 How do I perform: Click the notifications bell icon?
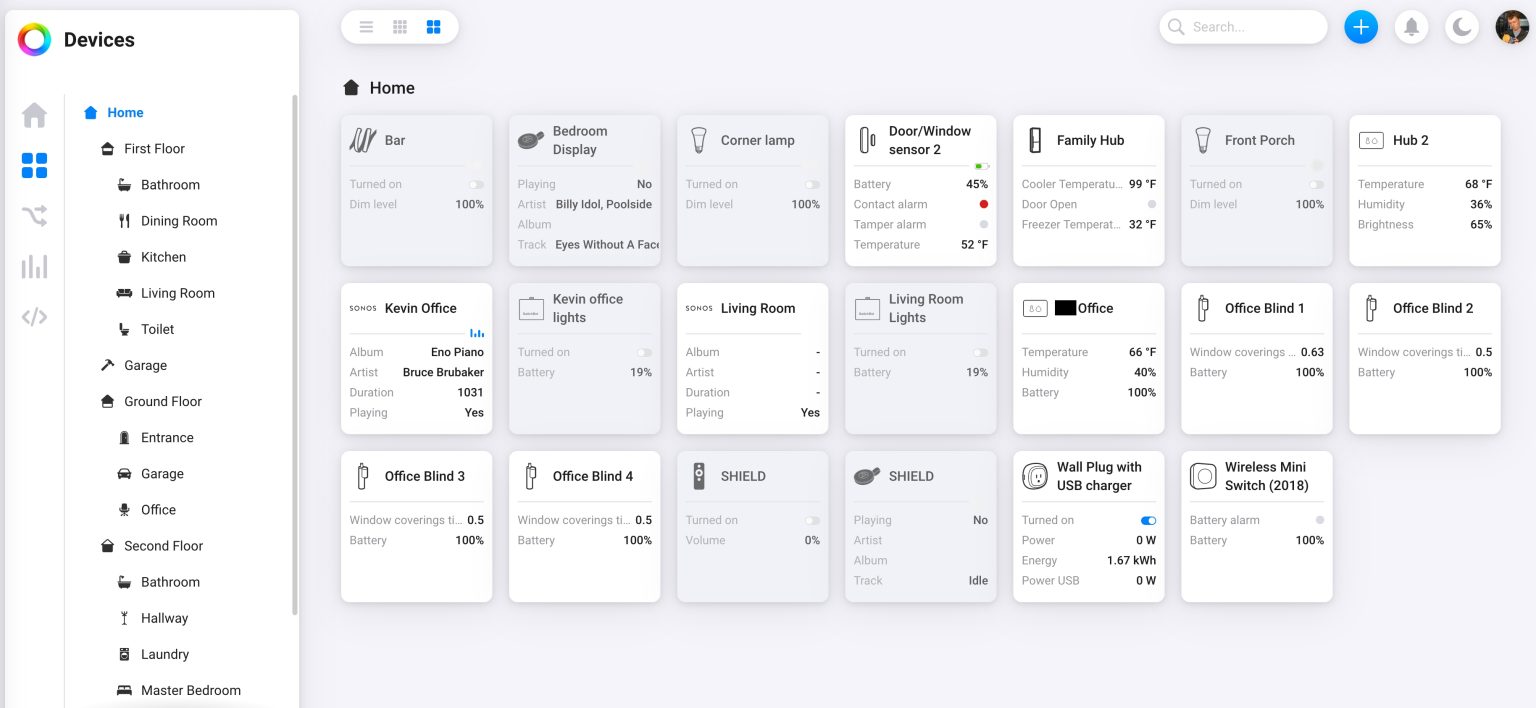[1412, 27]
